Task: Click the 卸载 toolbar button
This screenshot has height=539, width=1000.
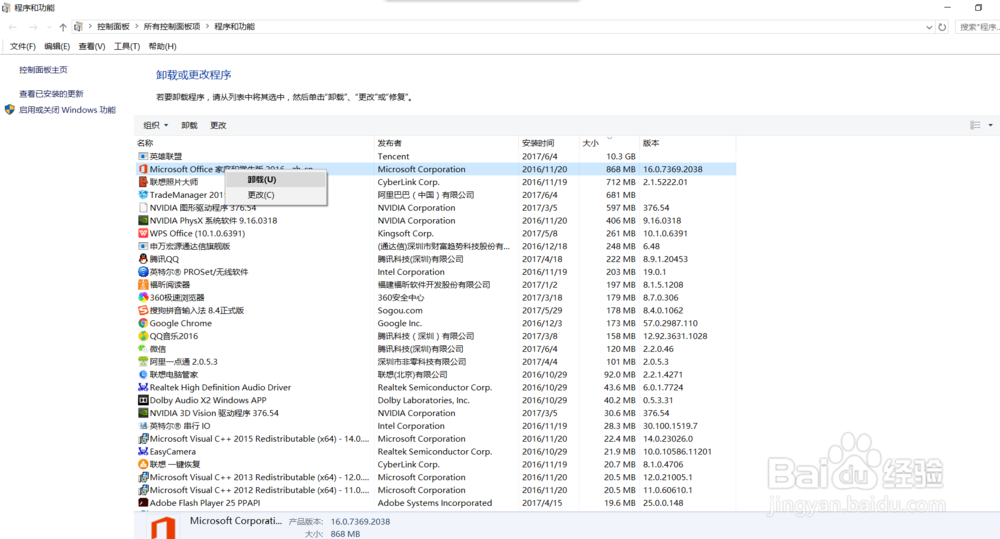Action: click(x=189, y=125)
